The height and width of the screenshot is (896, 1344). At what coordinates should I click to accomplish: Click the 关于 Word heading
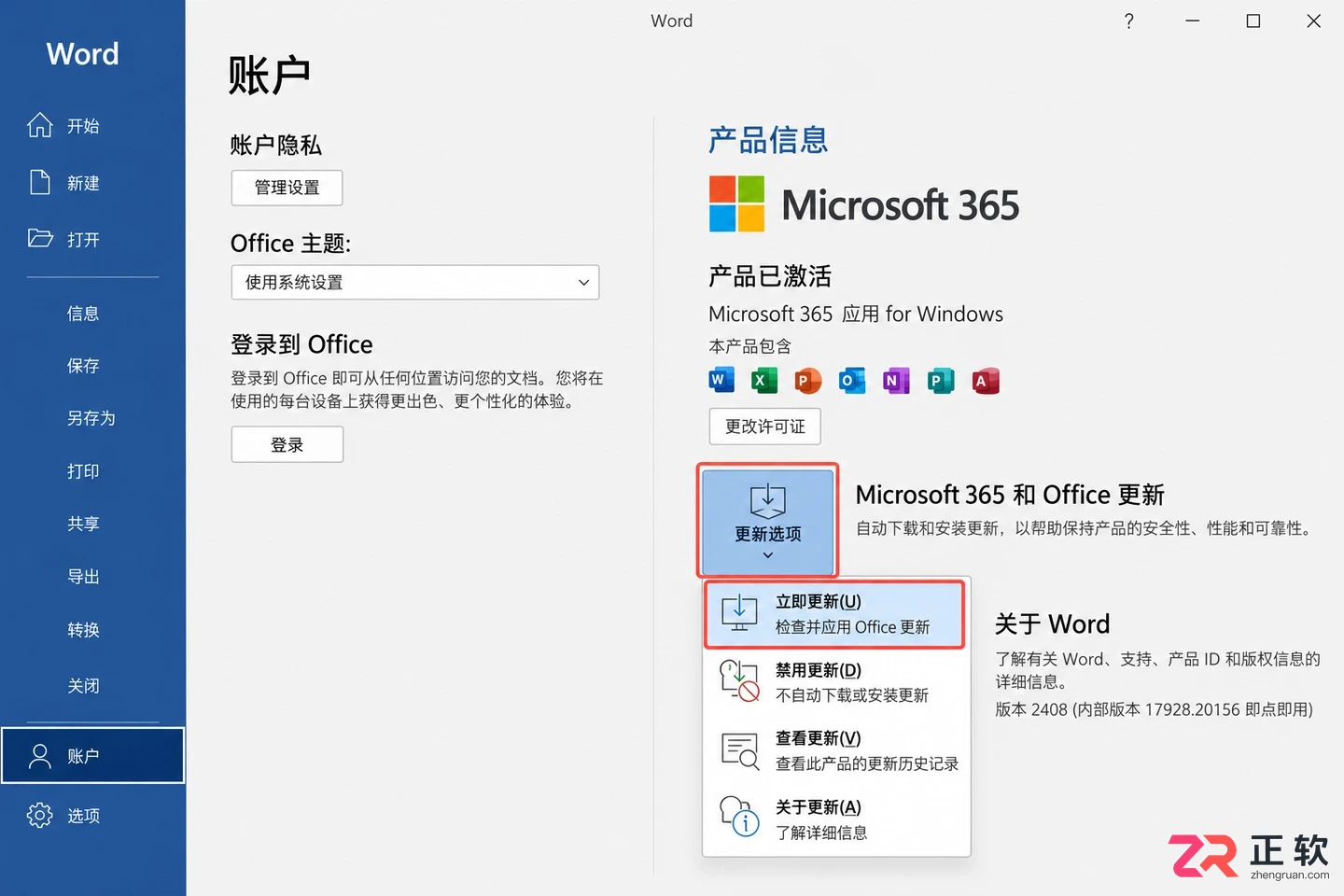[x=1052, y=623]
